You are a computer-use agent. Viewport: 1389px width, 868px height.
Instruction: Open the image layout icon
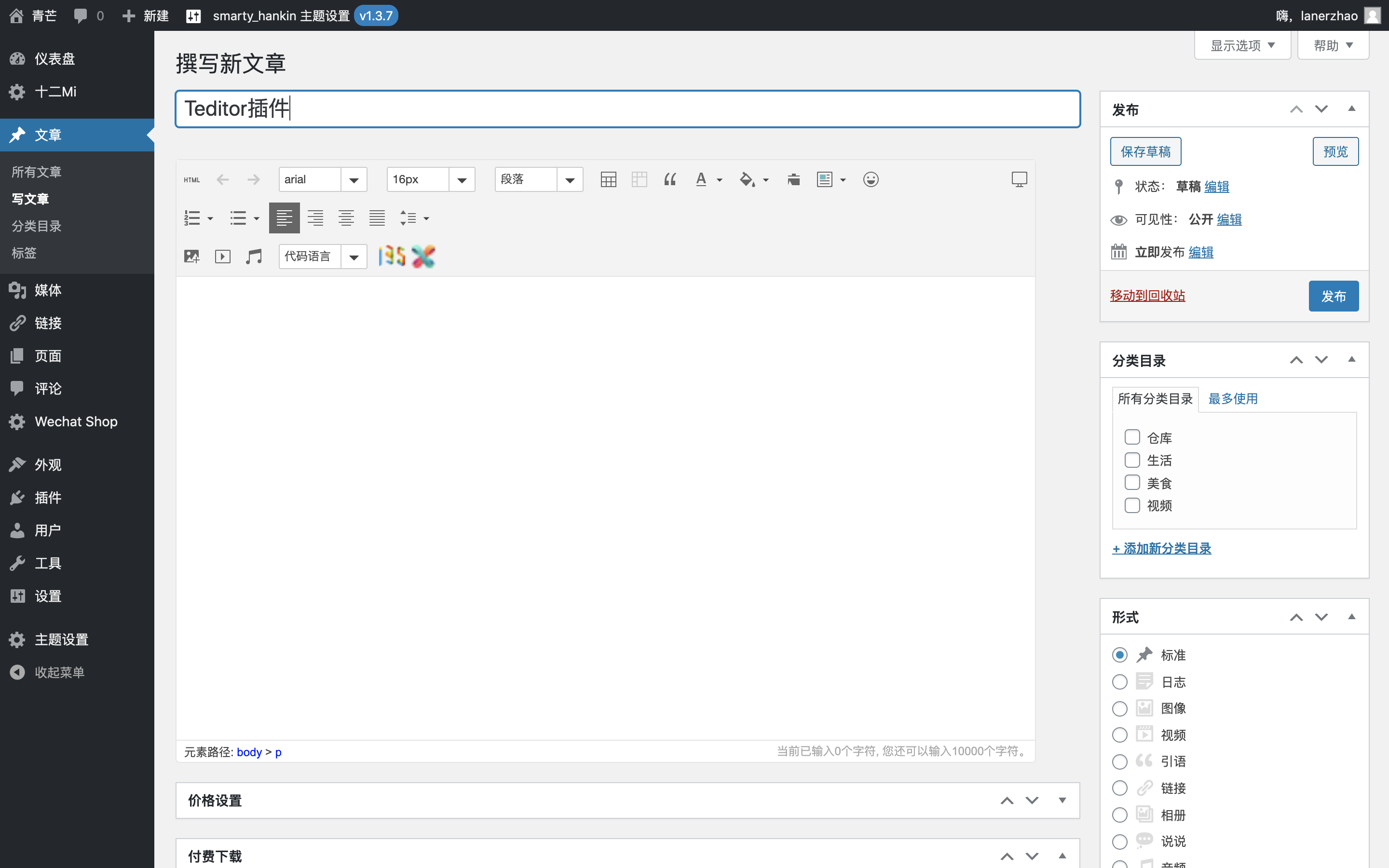pyautogui.click(x=824, y=180)
